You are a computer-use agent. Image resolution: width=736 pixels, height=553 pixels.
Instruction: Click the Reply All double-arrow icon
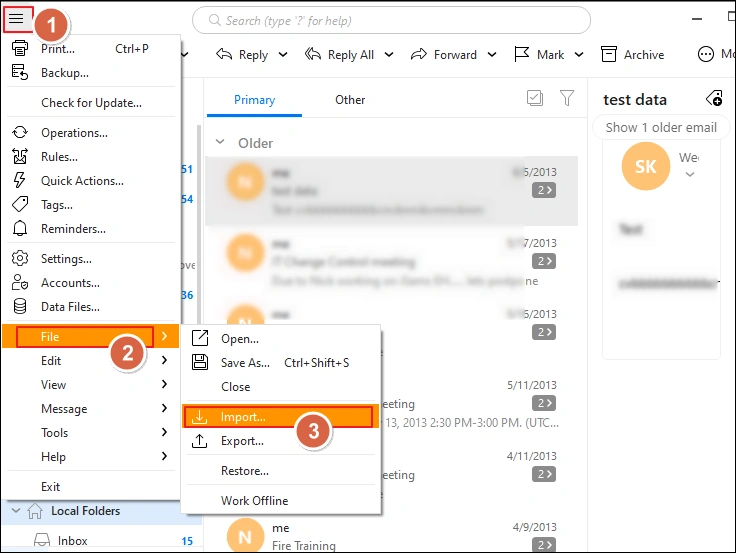pos(313,54)
